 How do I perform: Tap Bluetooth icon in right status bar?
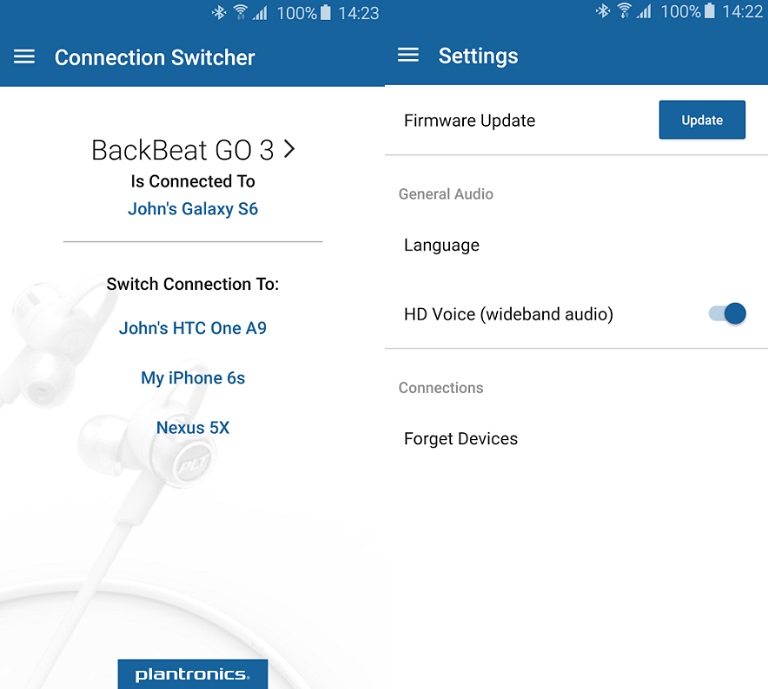click(x=603, y=12)
